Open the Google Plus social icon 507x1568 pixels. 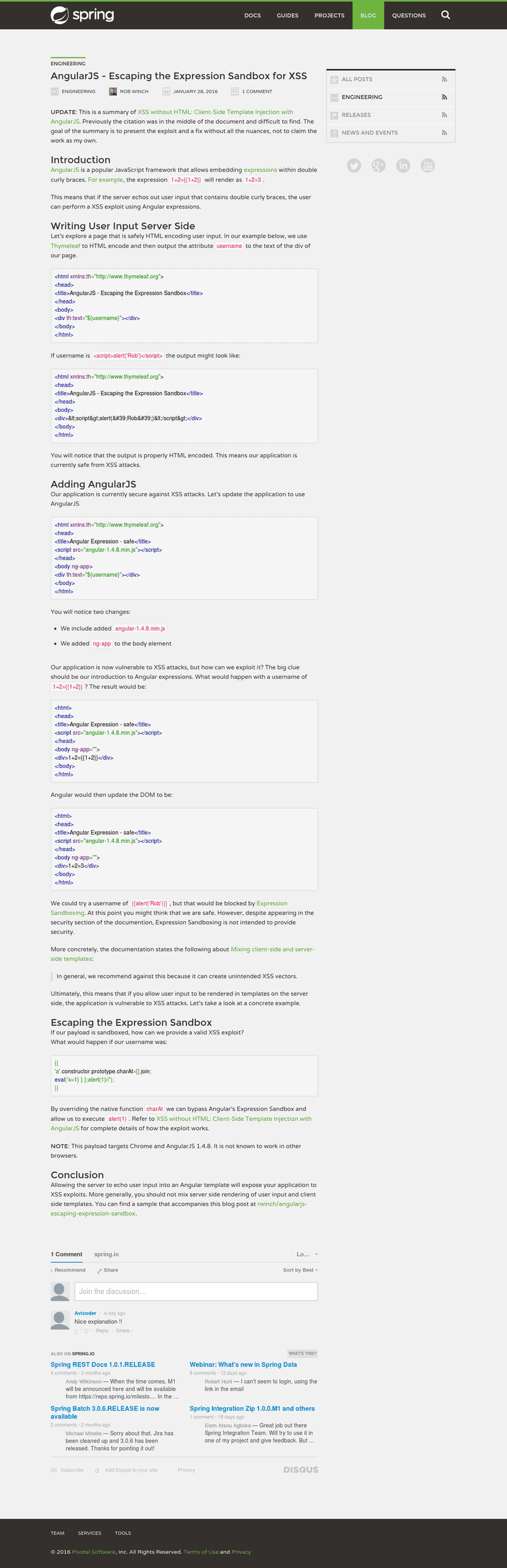point(378,165)
